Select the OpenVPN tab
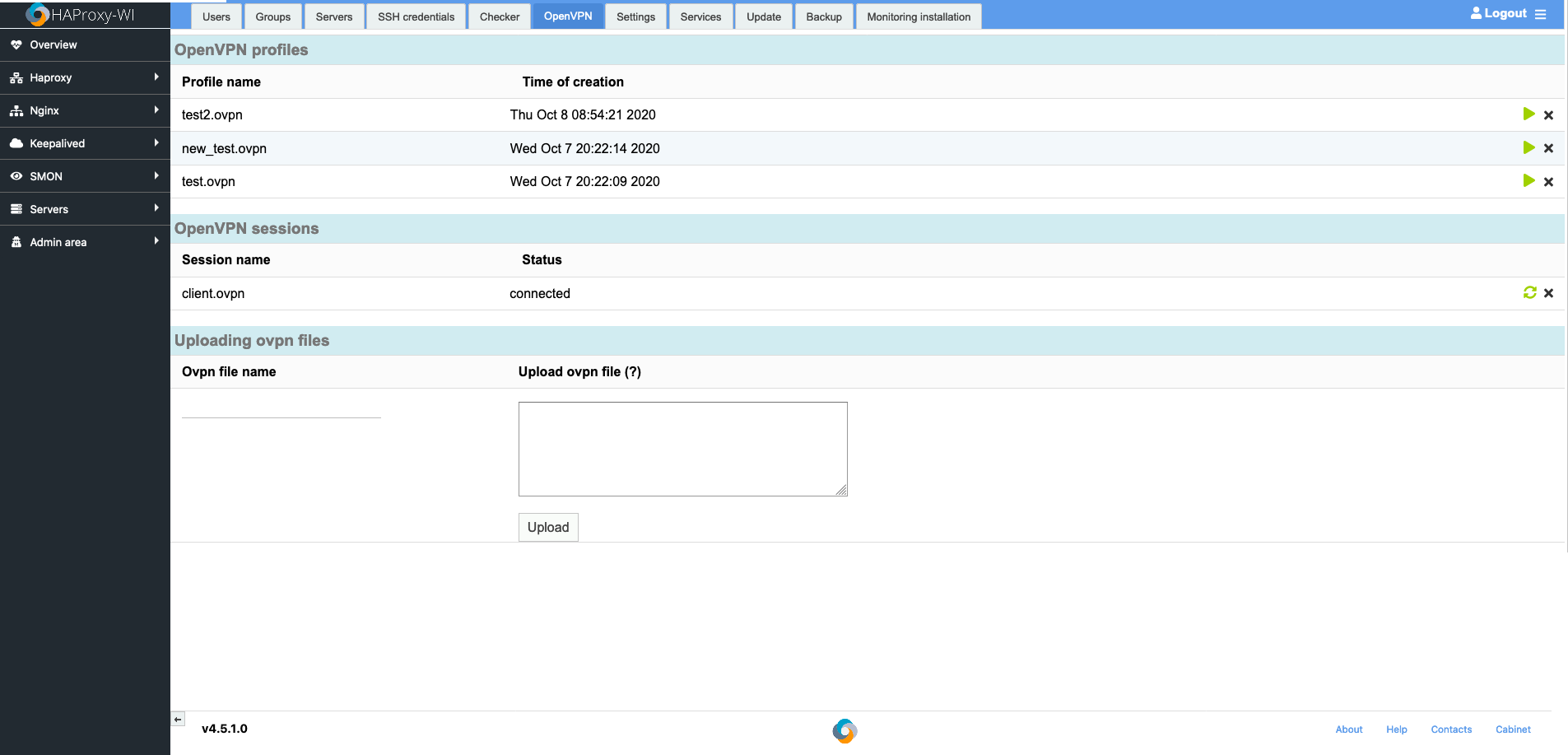 (x=568, y=16)
